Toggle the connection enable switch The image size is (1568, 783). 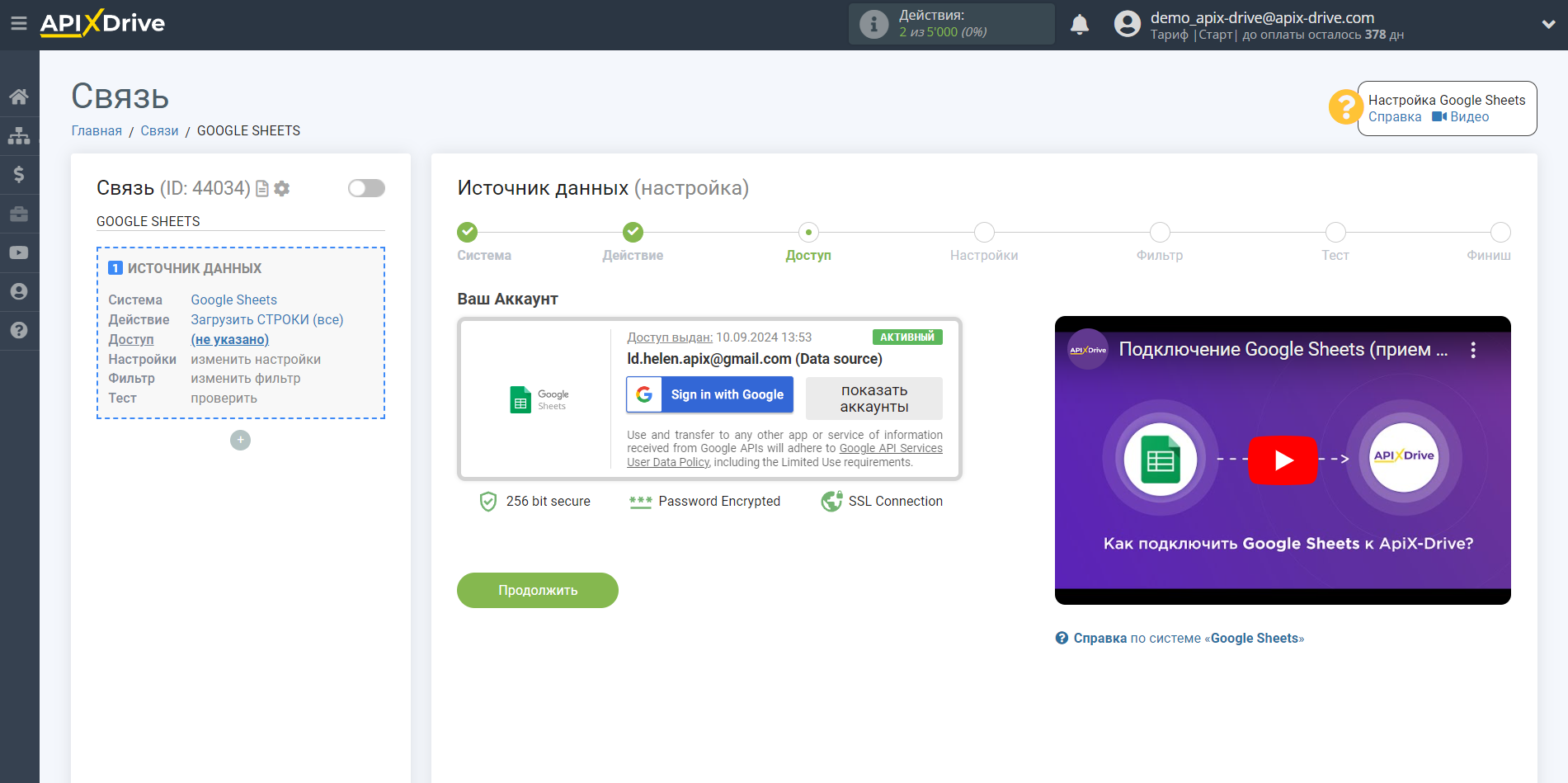[366, 188]
